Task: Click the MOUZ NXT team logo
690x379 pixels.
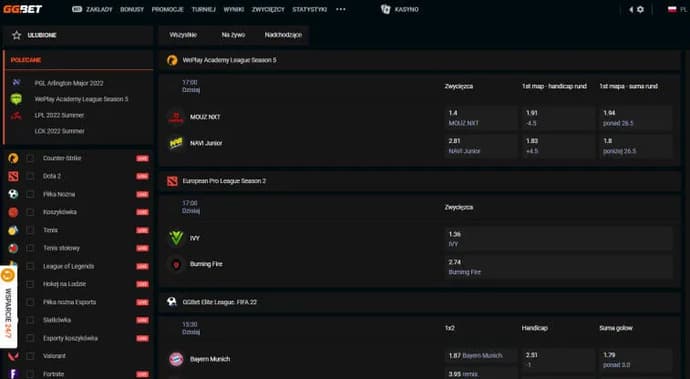Action: coord(176,117)
